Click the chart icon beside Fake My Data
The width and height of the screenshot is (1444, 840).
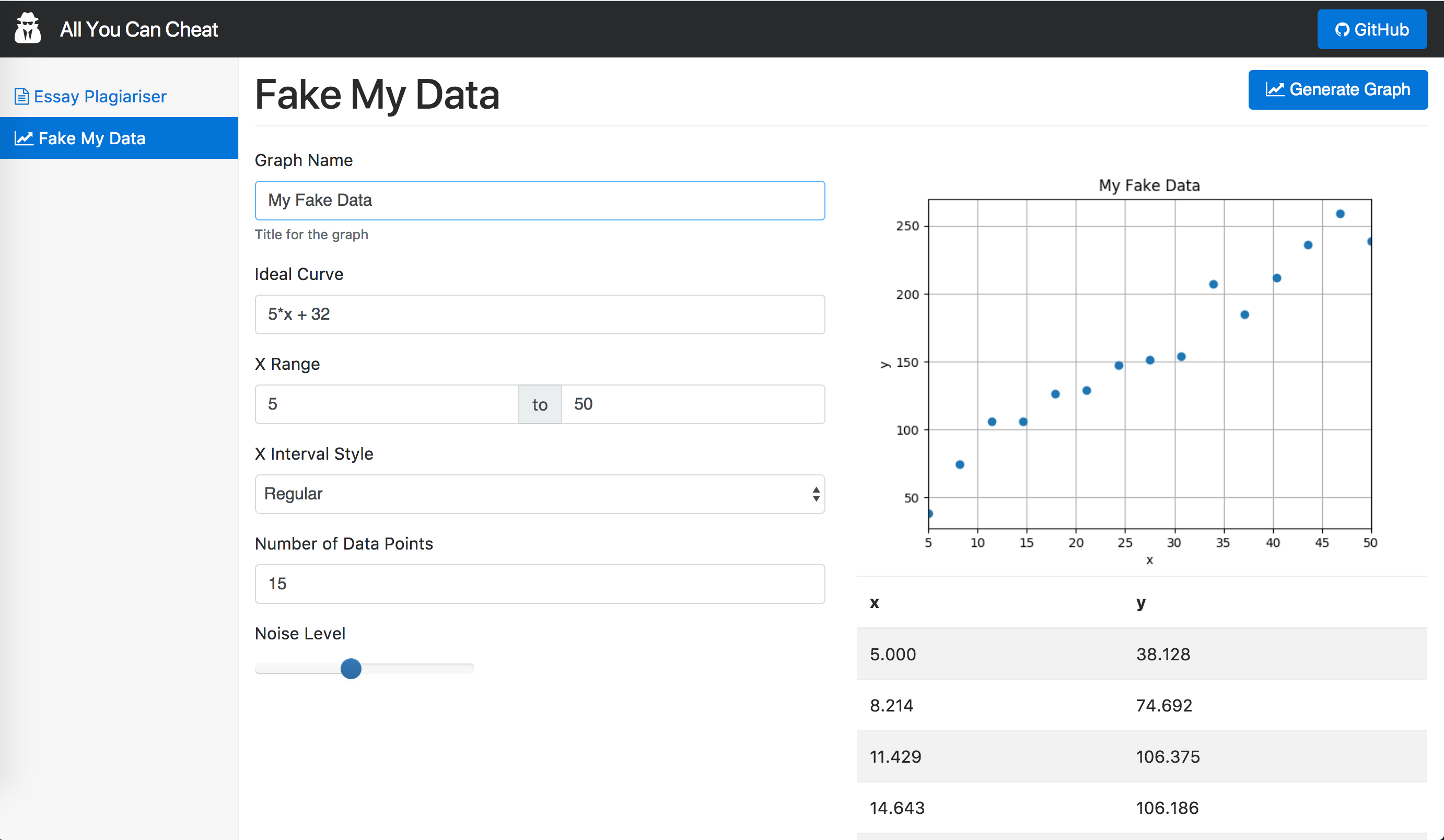pyautogui.click(x=24, y=138)
